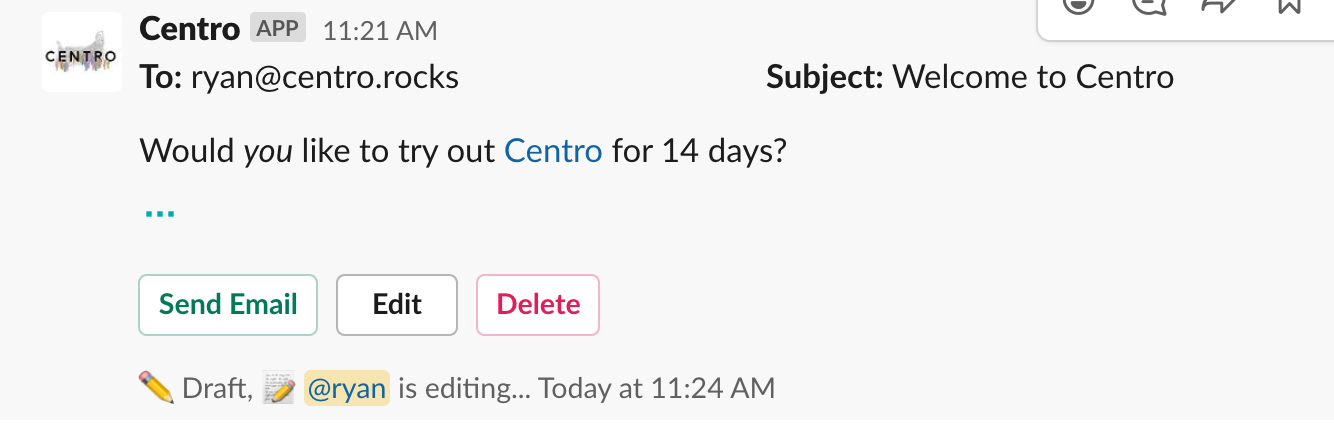1334x426 pixels.
Task: Click the pencil emoji beside Draft
Action: coord(157,387)
